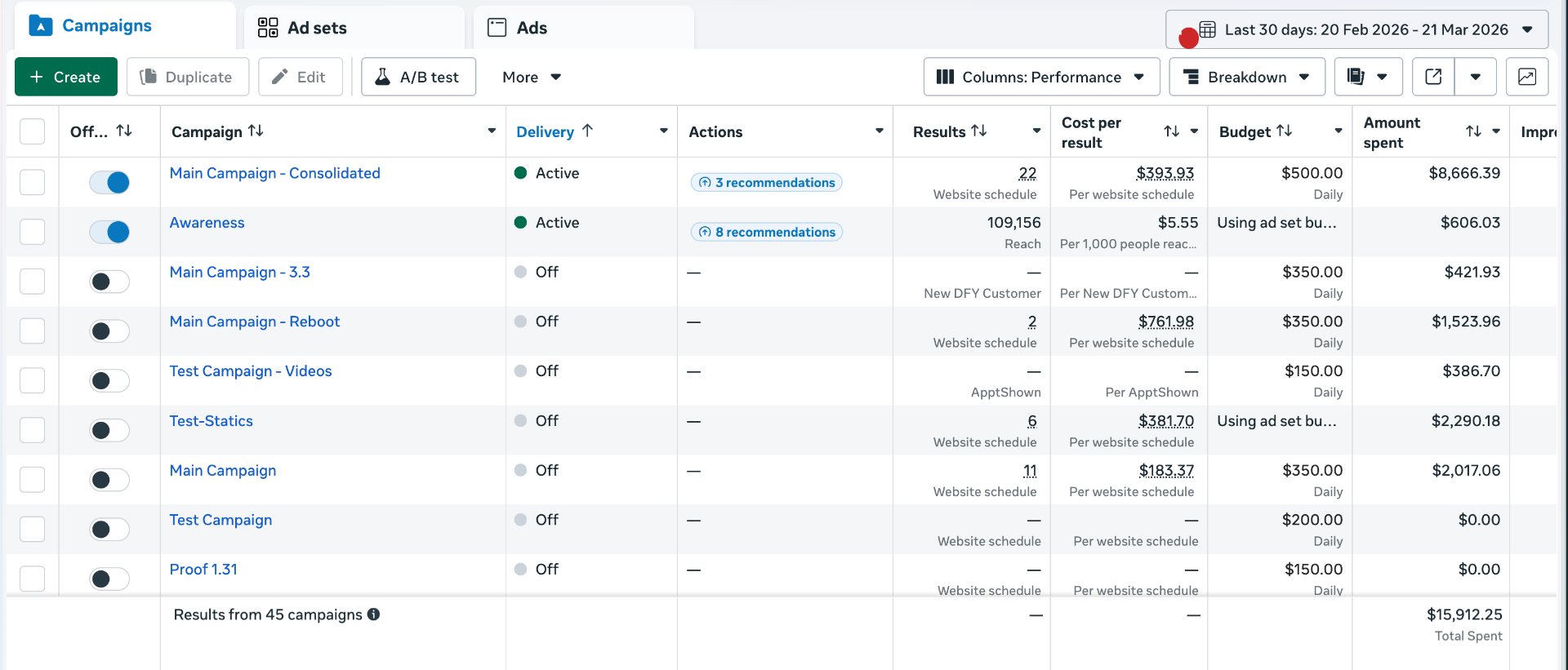1568x670 pixels.
Task: Sort by the Delivery up arrow
Action: coord(587,131)
